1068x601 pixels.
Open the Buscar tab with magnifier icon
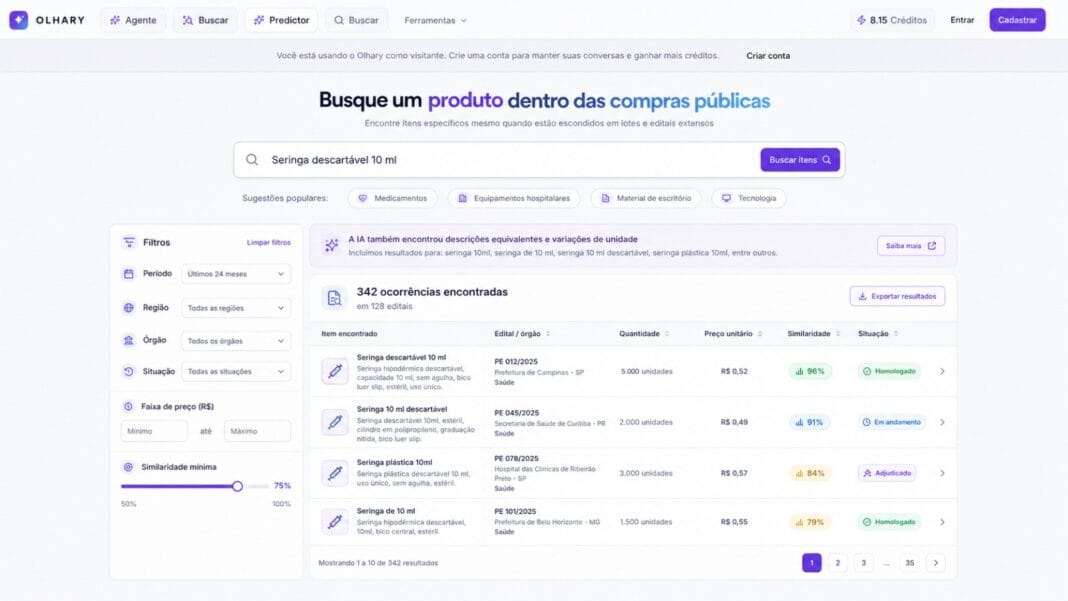pyautogui.click(x=356, y=20)
